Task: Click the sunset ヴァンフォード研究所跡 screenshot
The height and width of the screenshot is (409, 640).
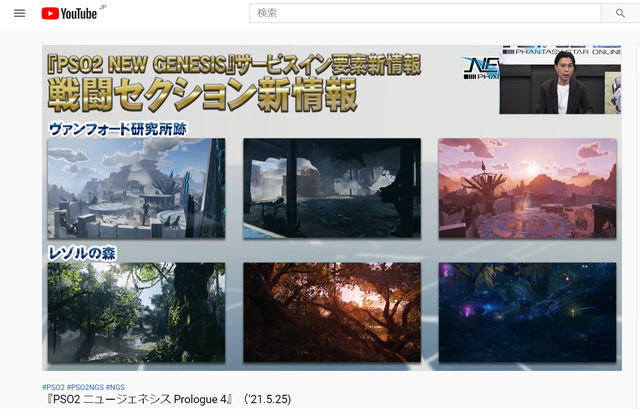Action: (x=527, y=188)
